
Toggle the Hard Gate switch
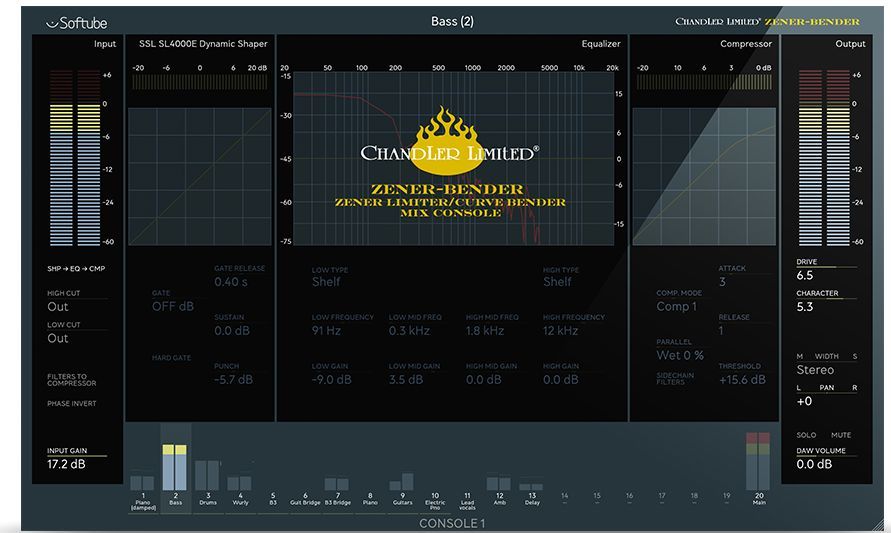pos(171,357)
